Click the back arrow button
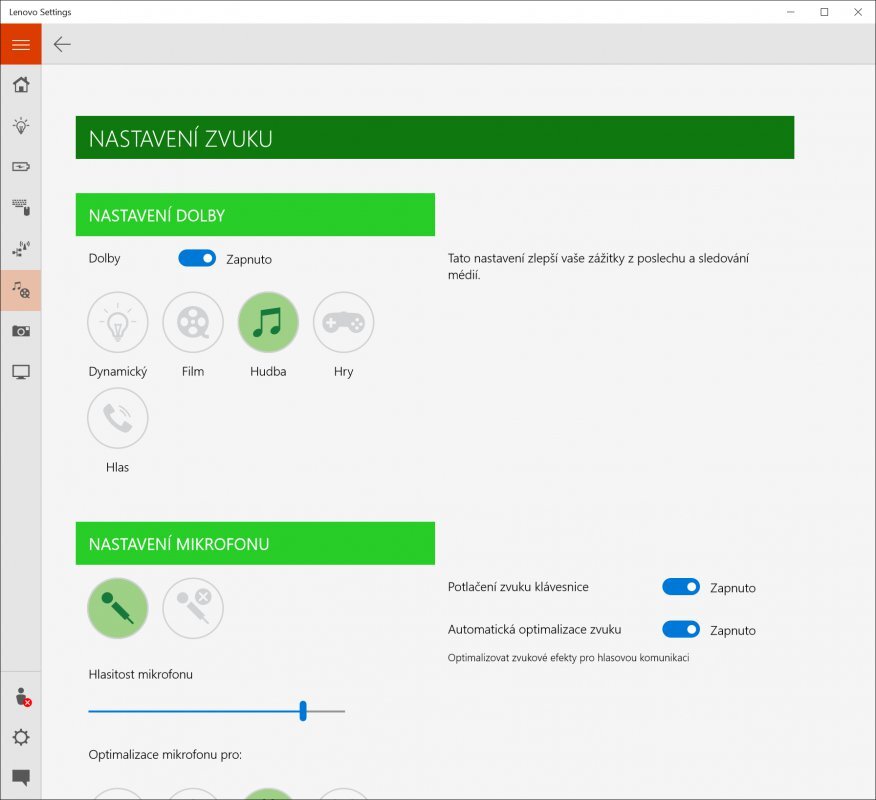 click(62, 44)
